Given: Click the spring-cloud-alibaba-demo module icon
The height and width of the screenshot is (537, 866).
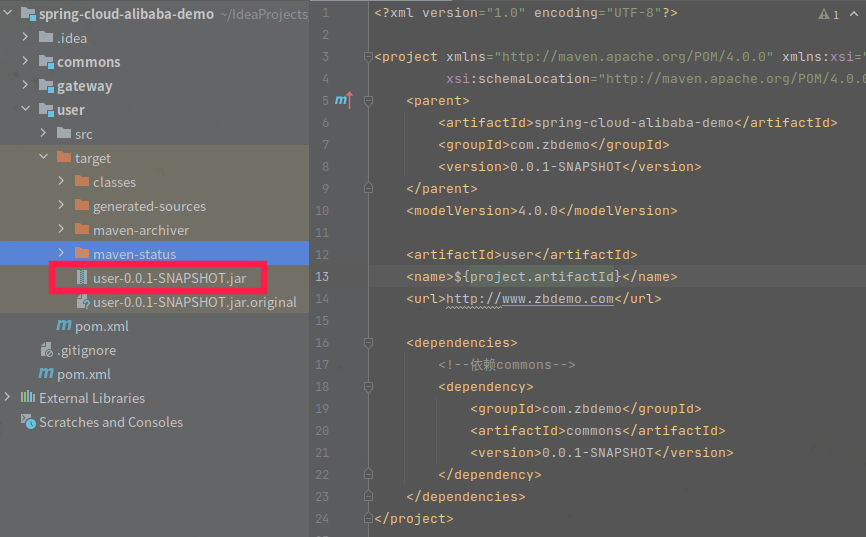Looking at the screenshot, I should pos(28,13).
